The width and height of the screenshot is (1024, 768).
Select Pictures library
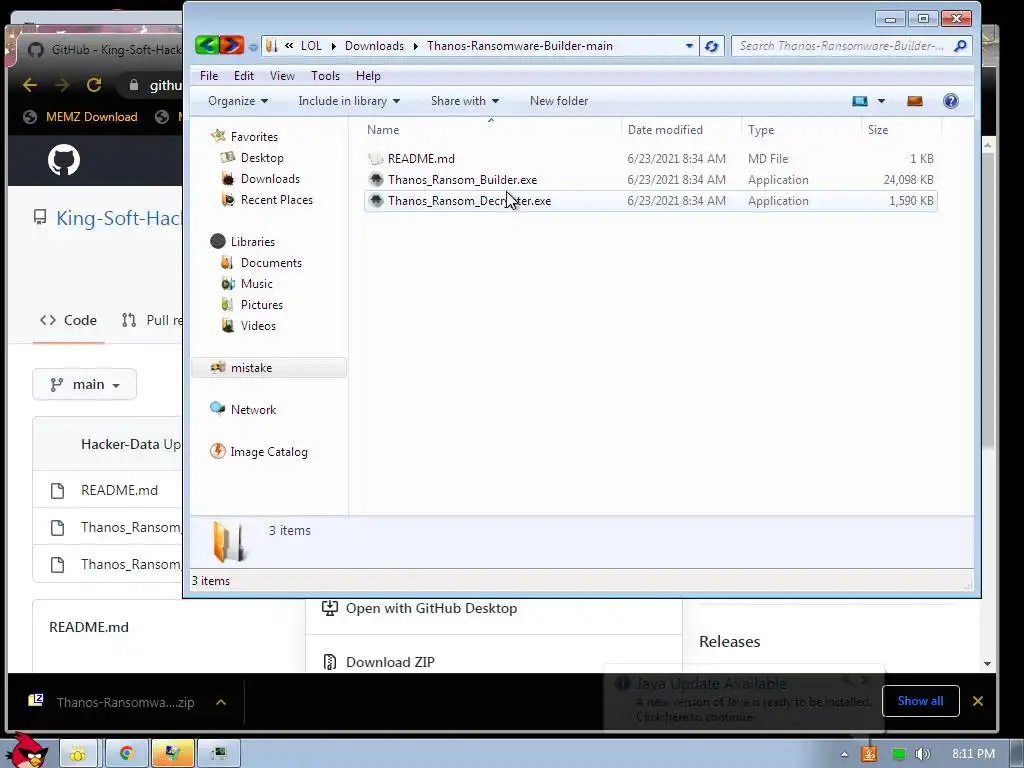click(x=262, y=304)
